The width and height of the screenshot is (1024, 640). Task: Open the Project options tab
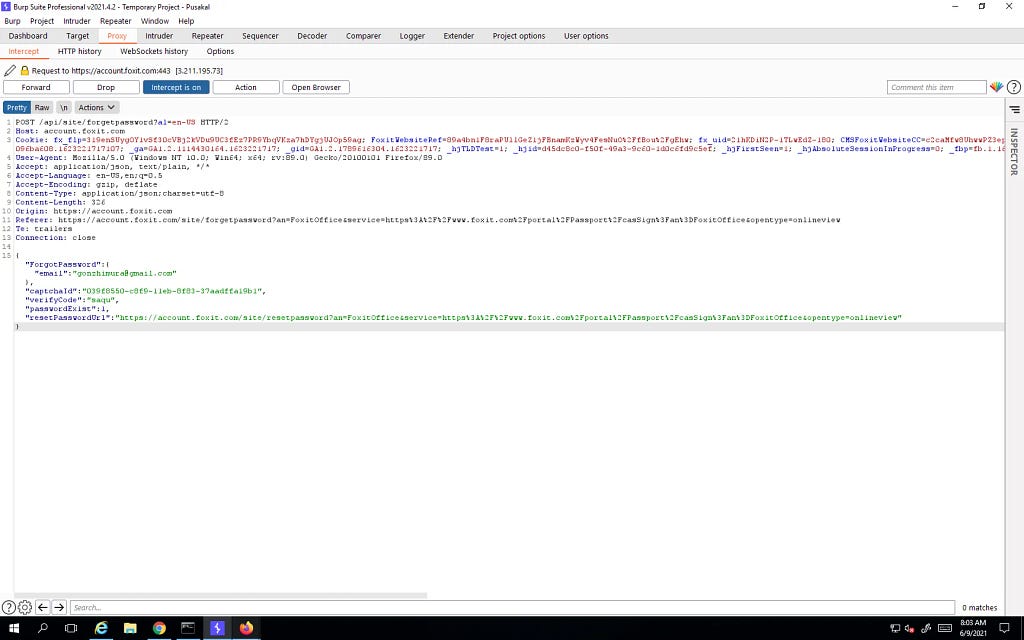[x=519, y=36]
